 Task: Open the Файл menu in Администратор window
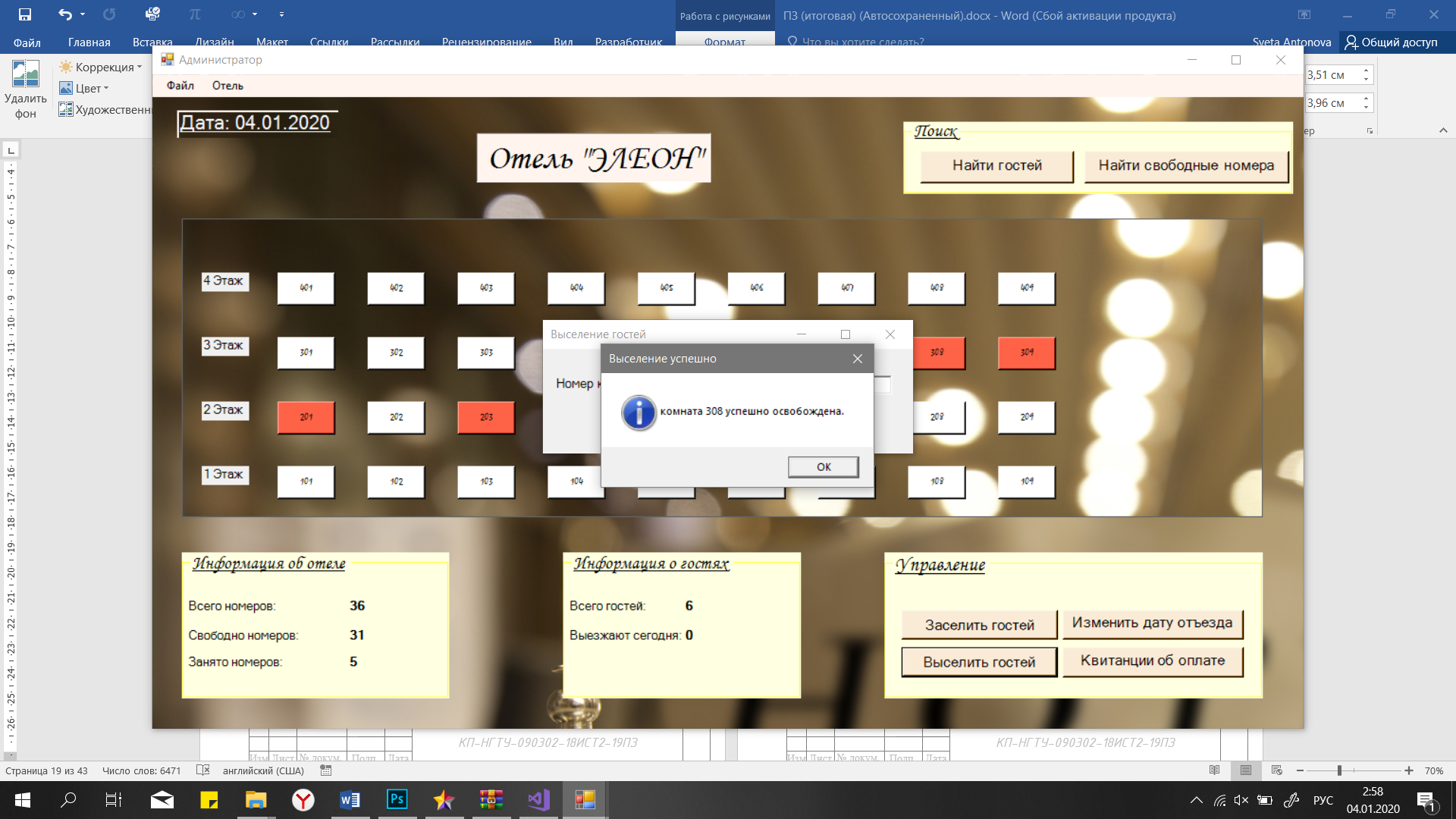[180, 86]
